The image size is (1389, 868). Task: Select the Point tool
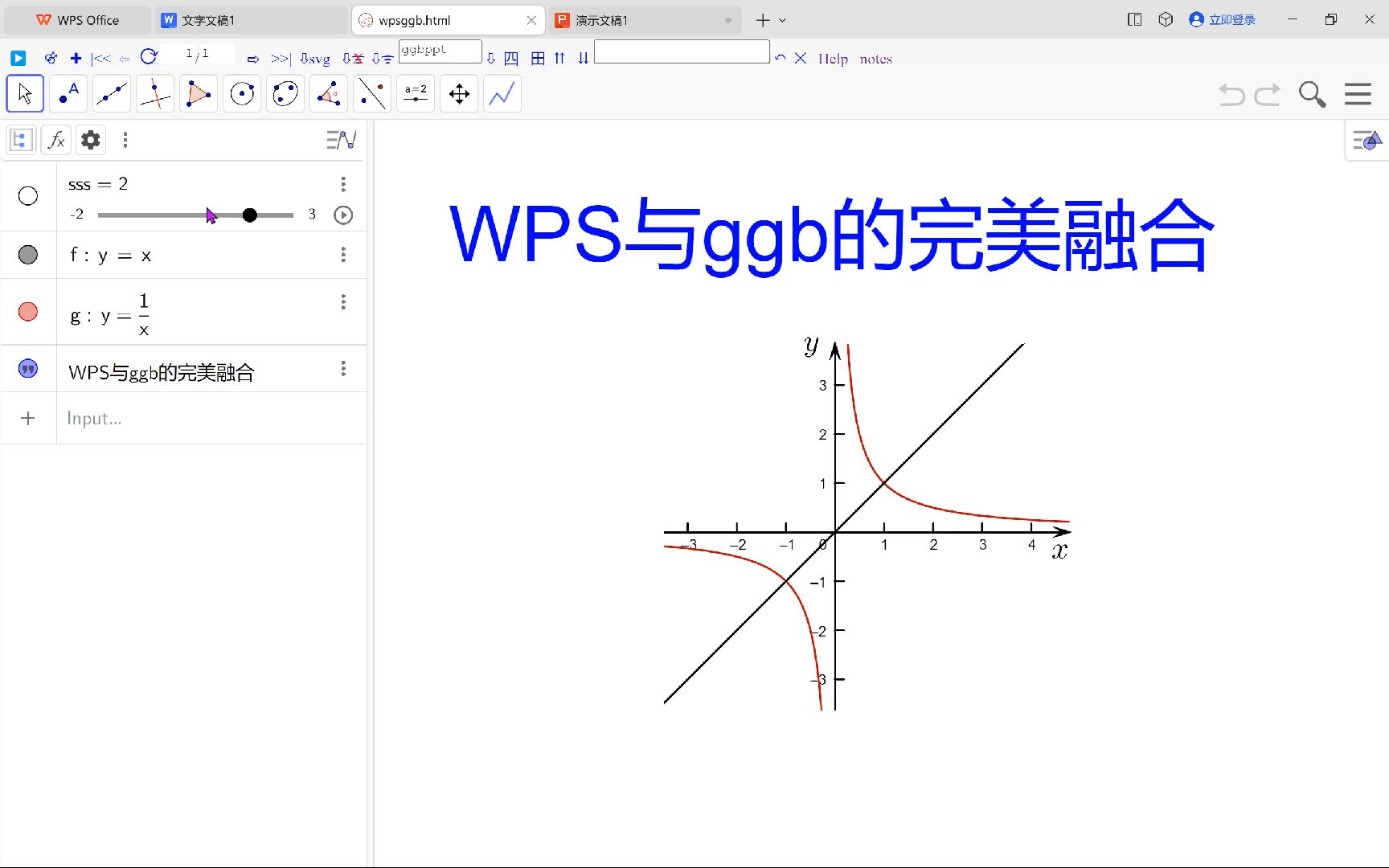[68, 93]
